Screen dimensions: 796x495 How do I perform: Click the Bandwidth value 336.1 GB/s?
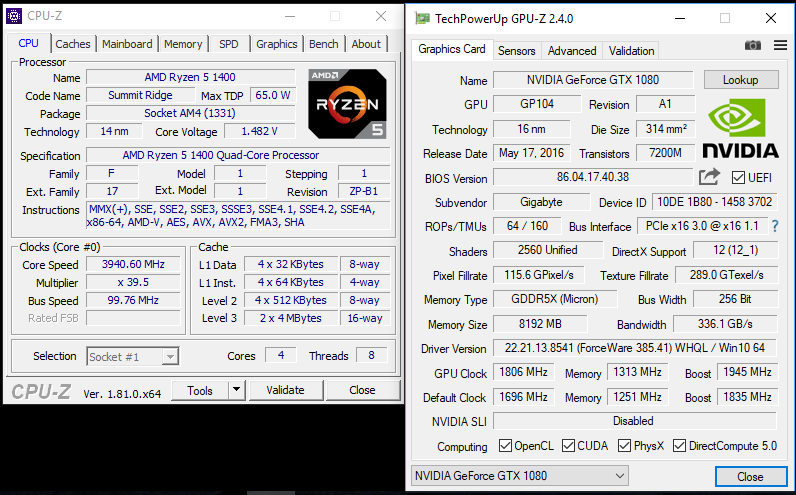725,324
